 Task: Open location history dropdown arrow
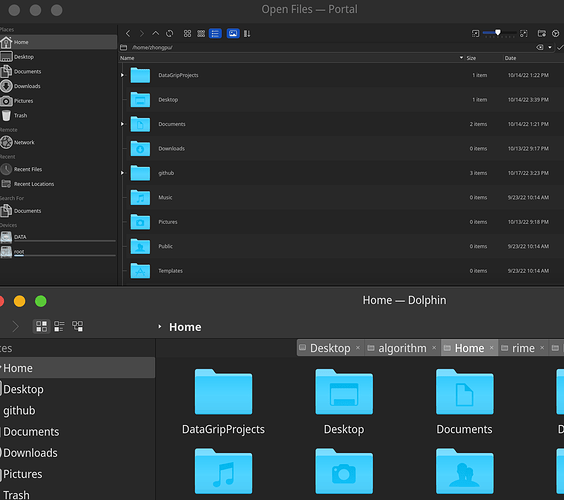click(x=550, y=47)
